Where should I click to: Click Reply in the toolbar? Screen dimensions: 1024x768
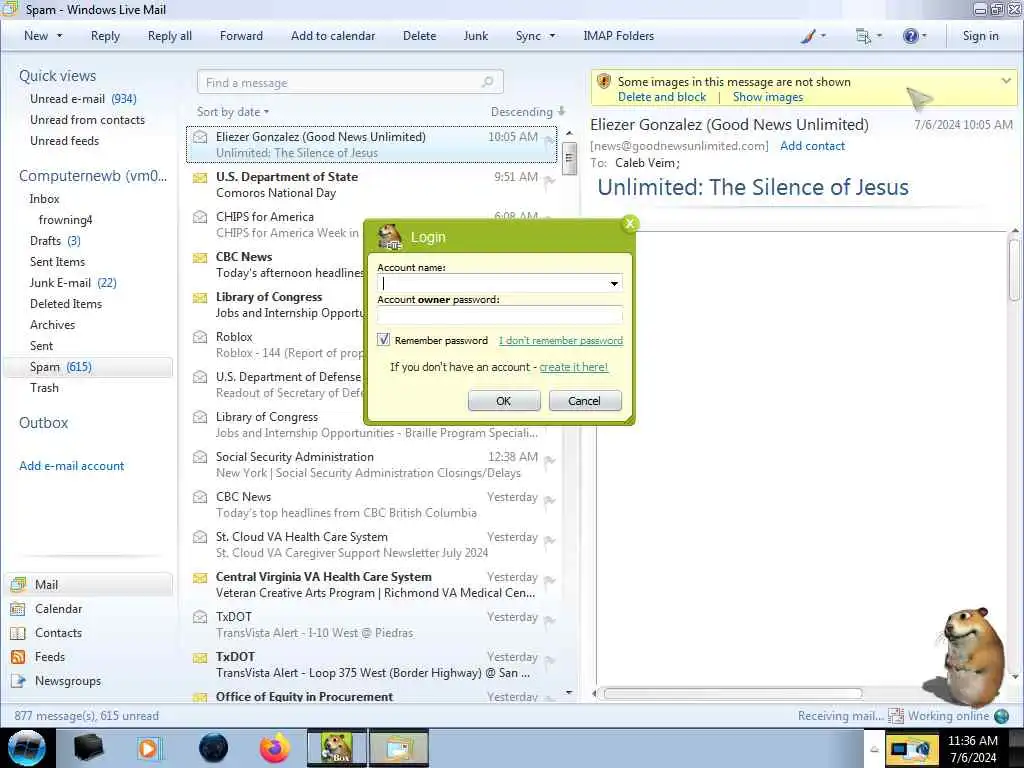(x=105, y=36)
